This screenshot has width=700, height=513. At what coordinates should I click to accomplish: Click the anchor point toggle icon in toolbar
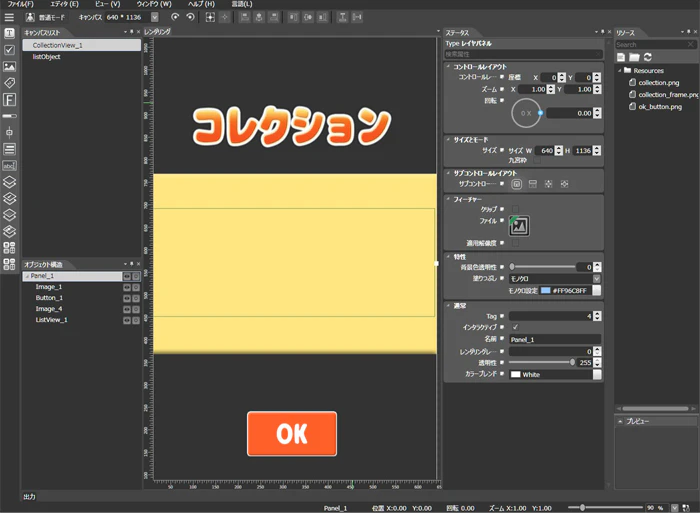225,17
